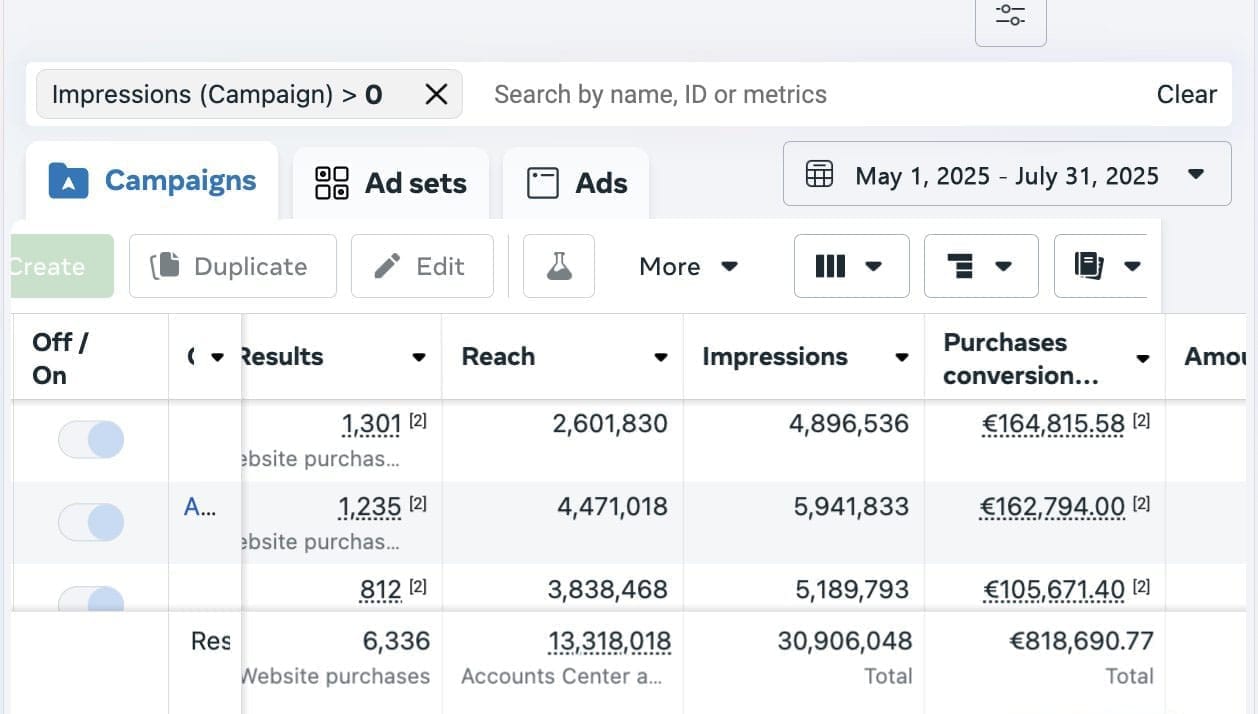Switch to the Ad sets tab

(x=391, y=183)
